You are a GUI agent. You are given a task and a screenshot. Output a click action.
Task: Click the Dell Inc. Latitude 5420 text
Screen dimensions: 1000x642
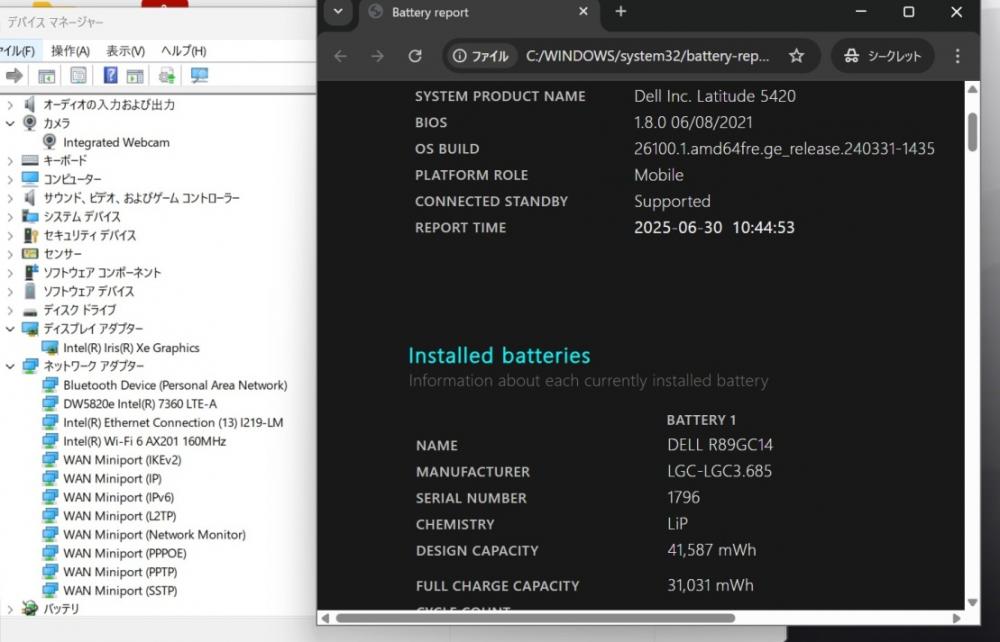tap(715, 96)
